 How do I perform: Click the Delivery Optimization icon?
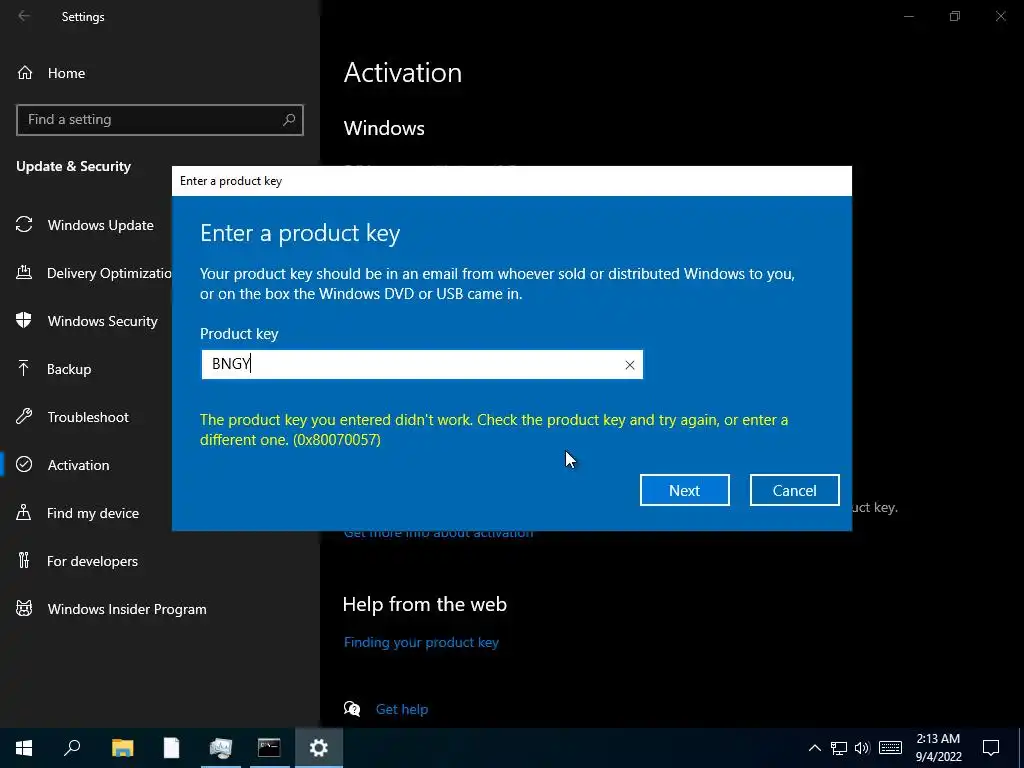[24, 272]
